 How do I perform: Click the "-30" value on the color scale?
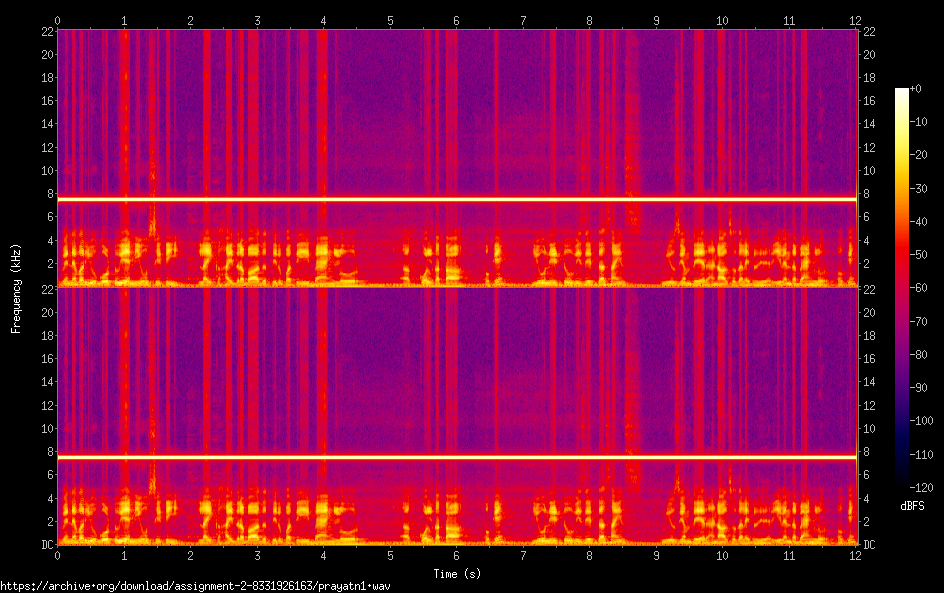click(919, 188)
